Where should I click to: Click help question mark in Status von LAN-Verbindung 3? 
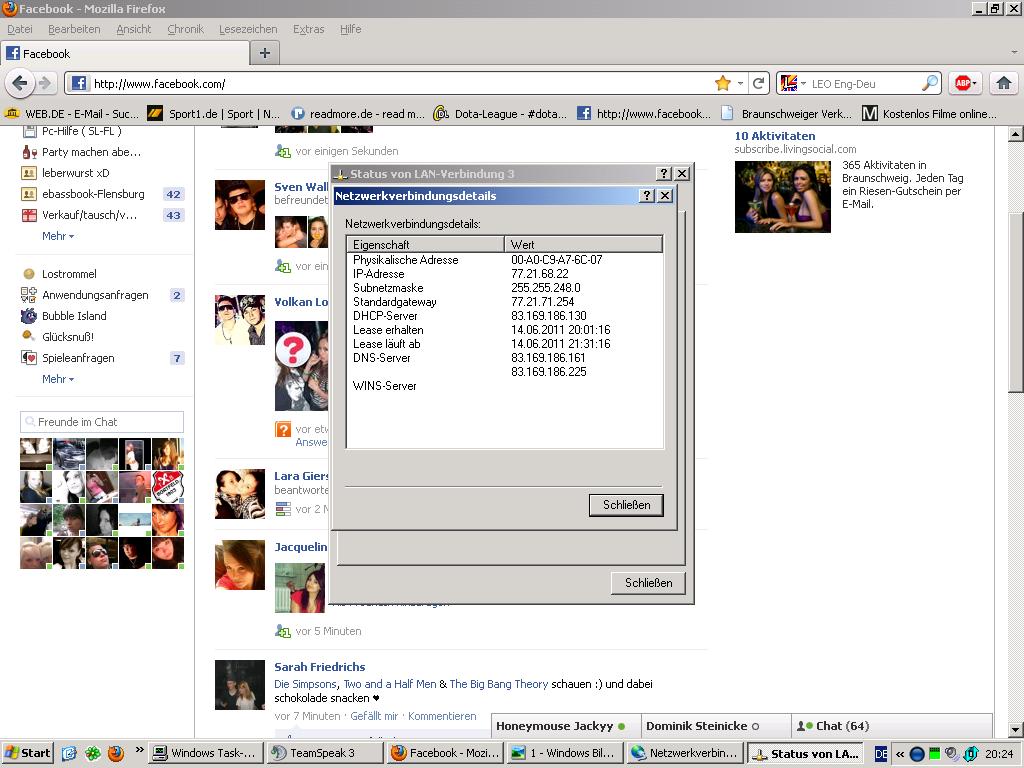coord(663,173)
